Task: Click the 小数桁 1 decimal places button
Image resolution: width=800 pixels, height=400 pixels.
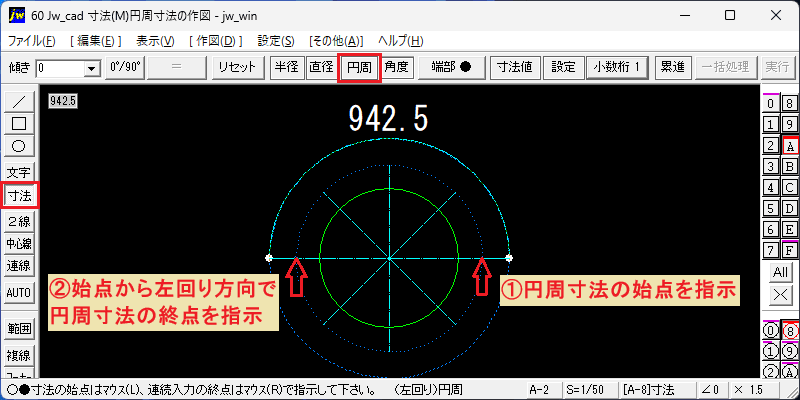Action: coord(617,67)
